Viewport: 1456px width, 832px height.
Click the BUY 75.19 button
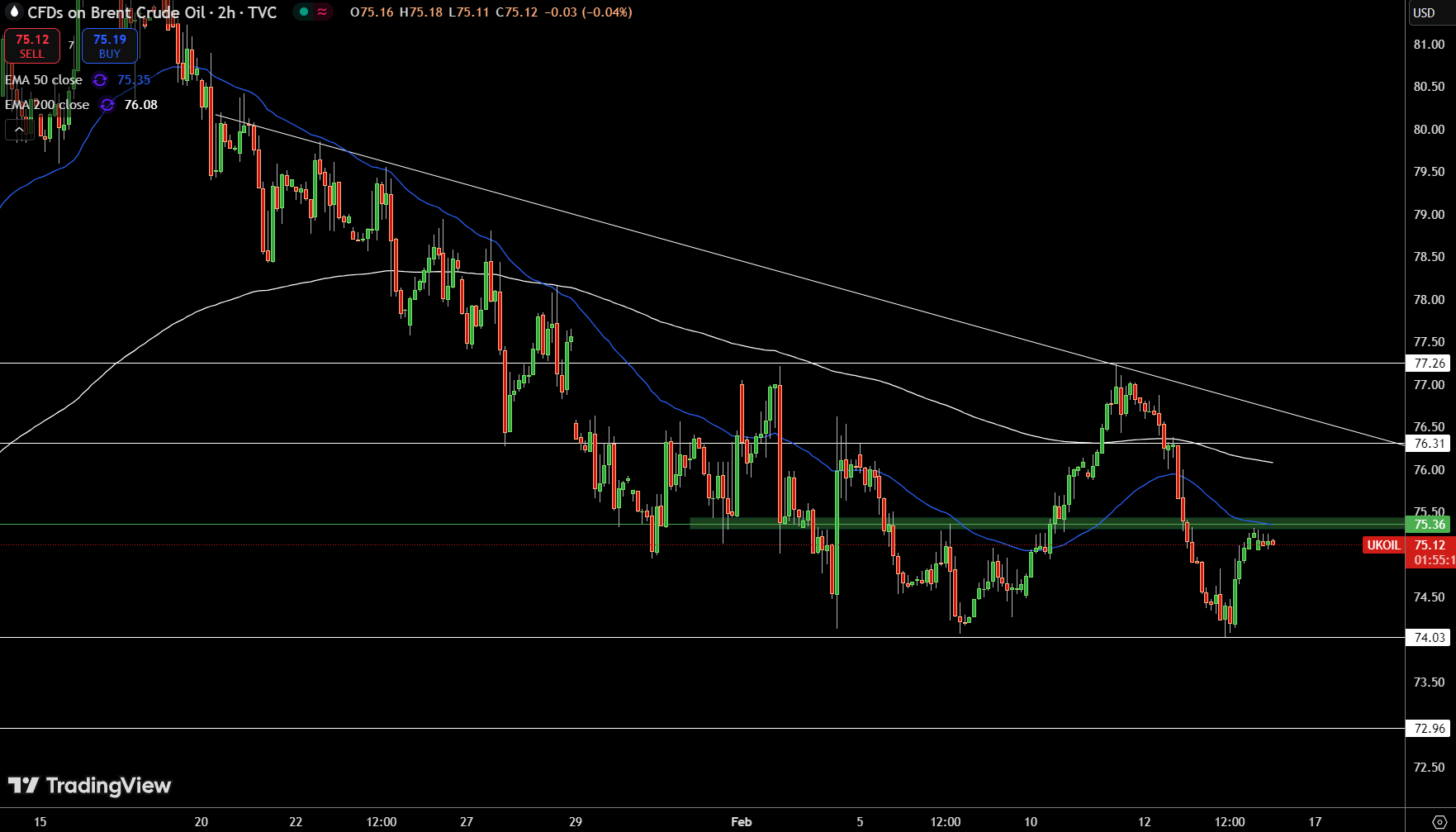[x=110, y=46]
